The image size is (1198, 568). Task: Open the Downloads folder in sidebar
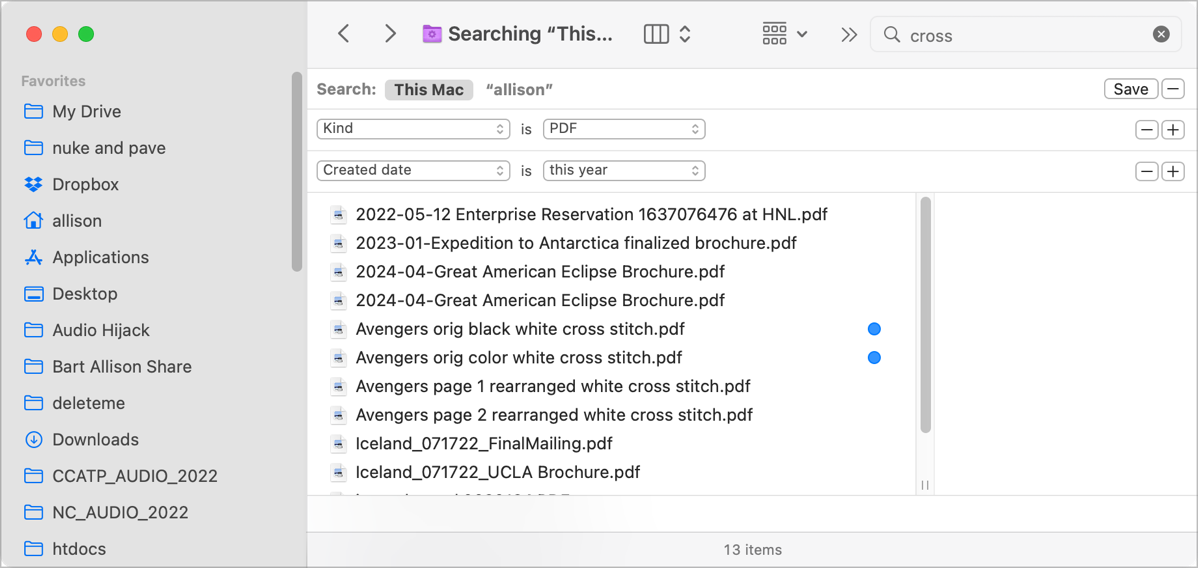click(x=95, y=439)
